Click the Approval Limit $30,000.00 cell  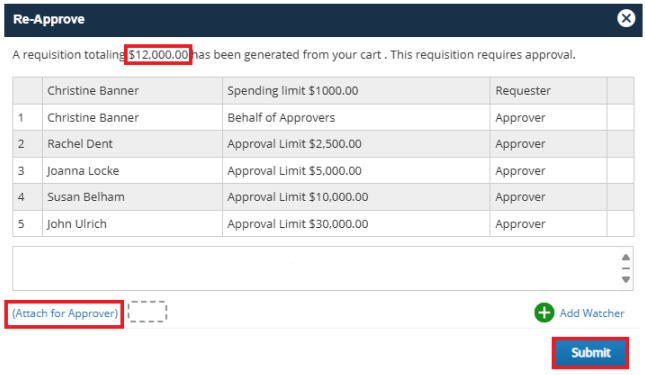click(x=356, y=224)
